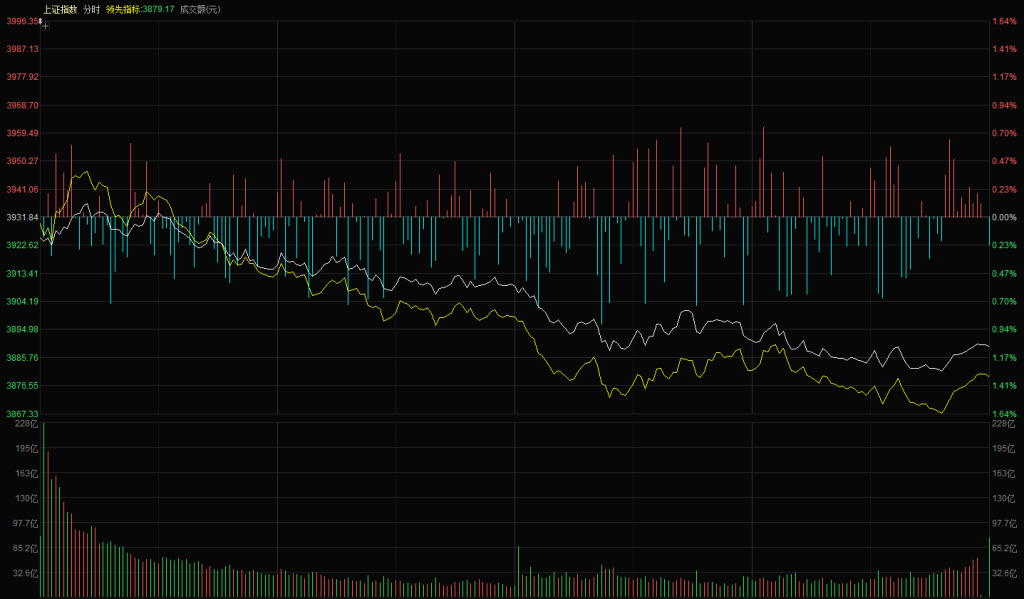Click the green 1.64% bottom percent label
The image size is (1024, 599).
pyautogui.click(x=1003, y=413)
